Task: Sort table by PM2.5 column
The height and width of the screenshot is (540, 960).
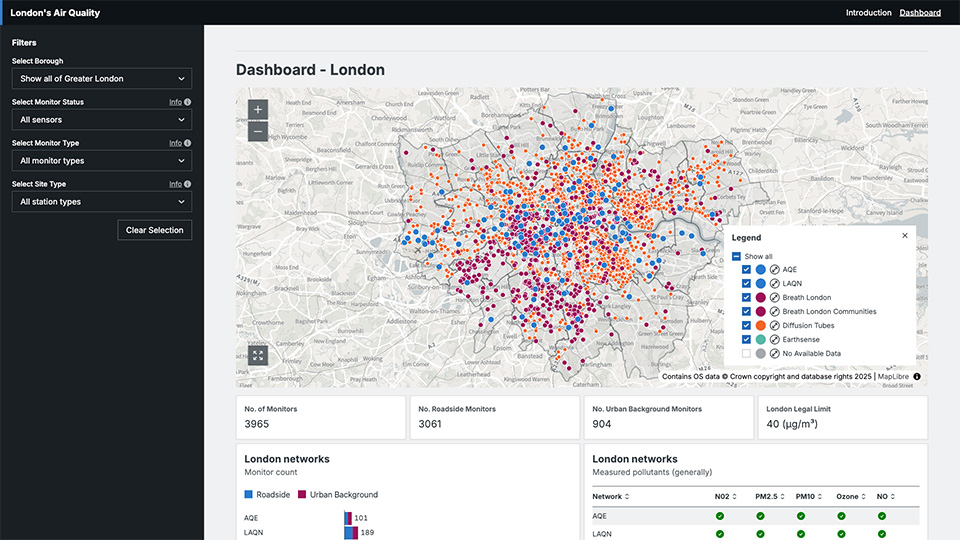Action: pos(770,497)
